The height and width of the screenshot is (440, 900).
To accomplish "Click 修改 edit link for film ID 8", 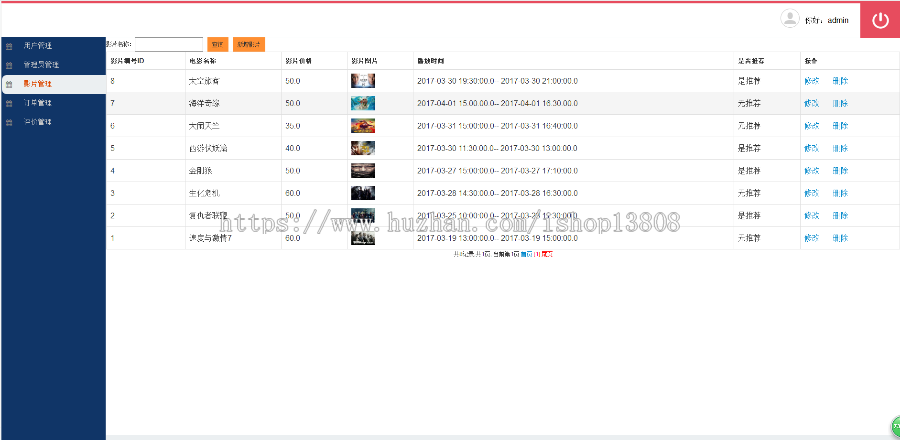I will pos(812,81).
